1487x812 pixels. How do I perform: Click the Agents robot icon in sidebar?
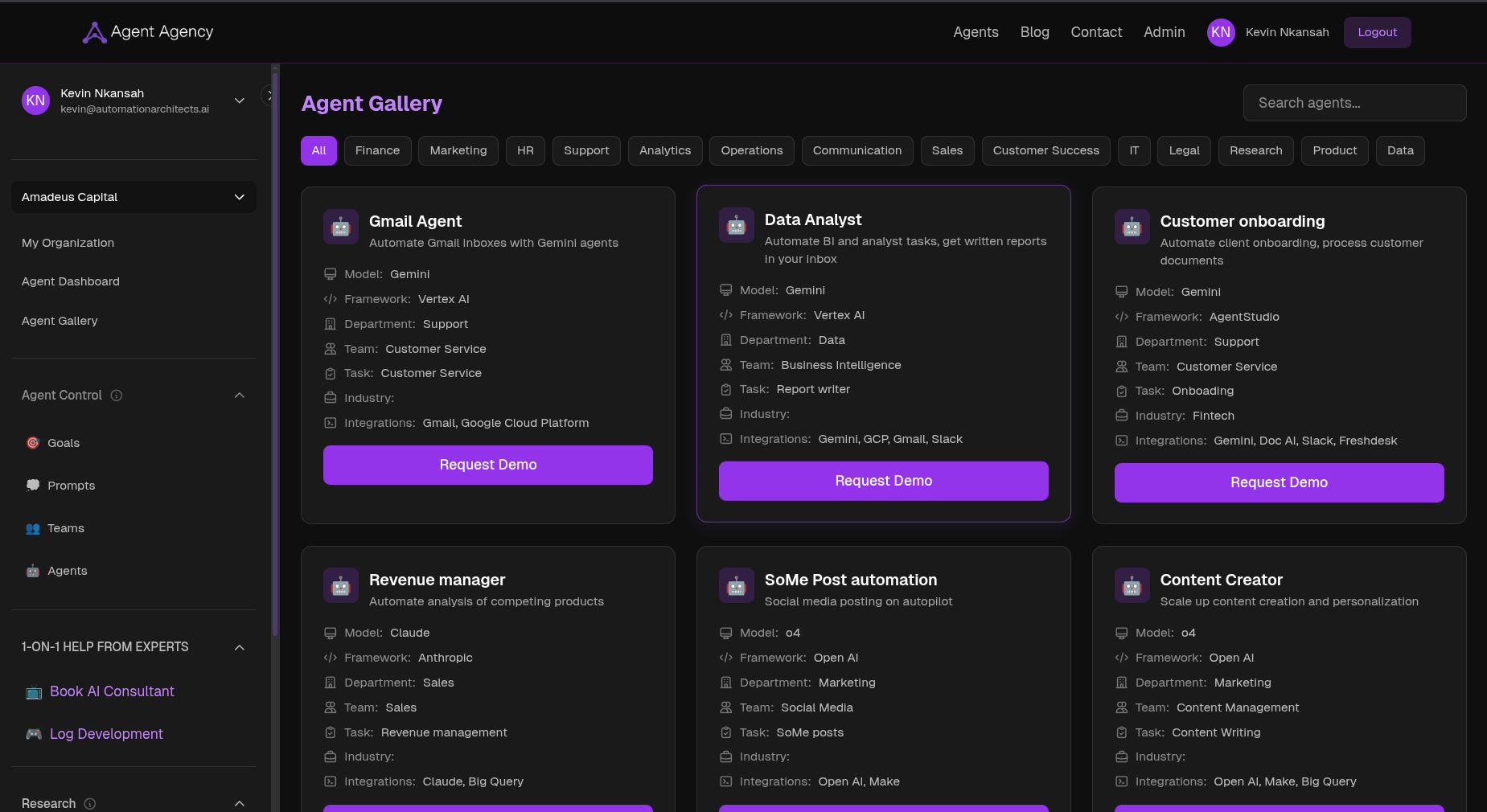pyautogui.click(x=33, y=571)
